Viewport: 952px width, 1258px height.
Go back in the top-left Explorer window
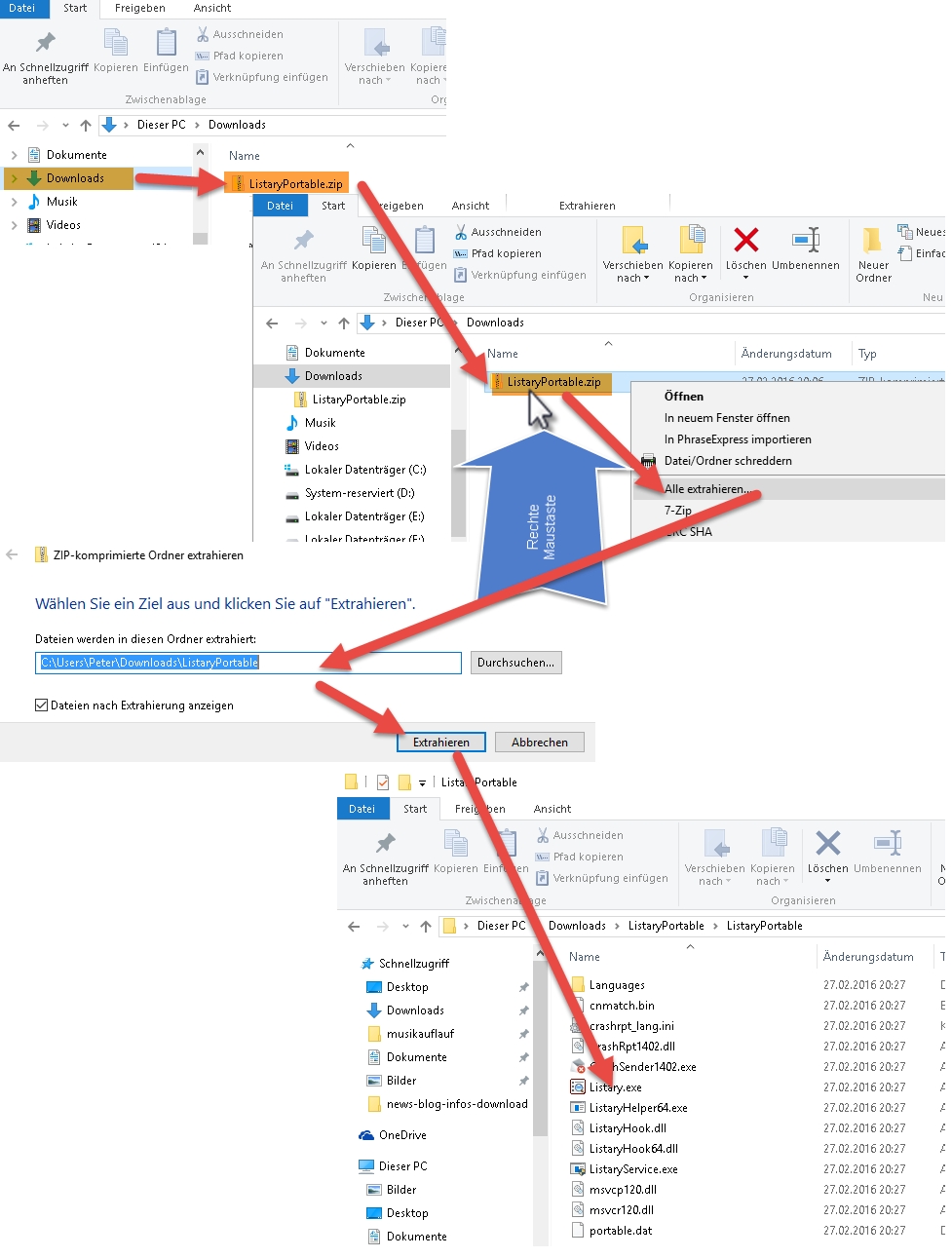click(14, 125)
